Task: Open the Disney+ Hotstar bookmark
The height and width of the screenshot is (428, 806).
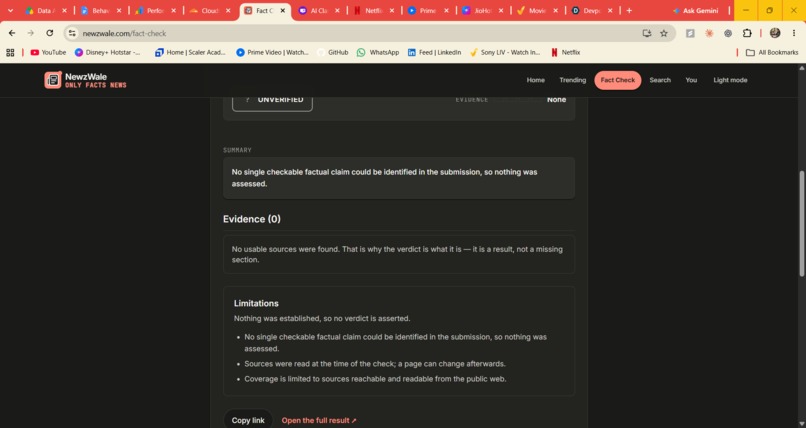Action: [107, 52]
